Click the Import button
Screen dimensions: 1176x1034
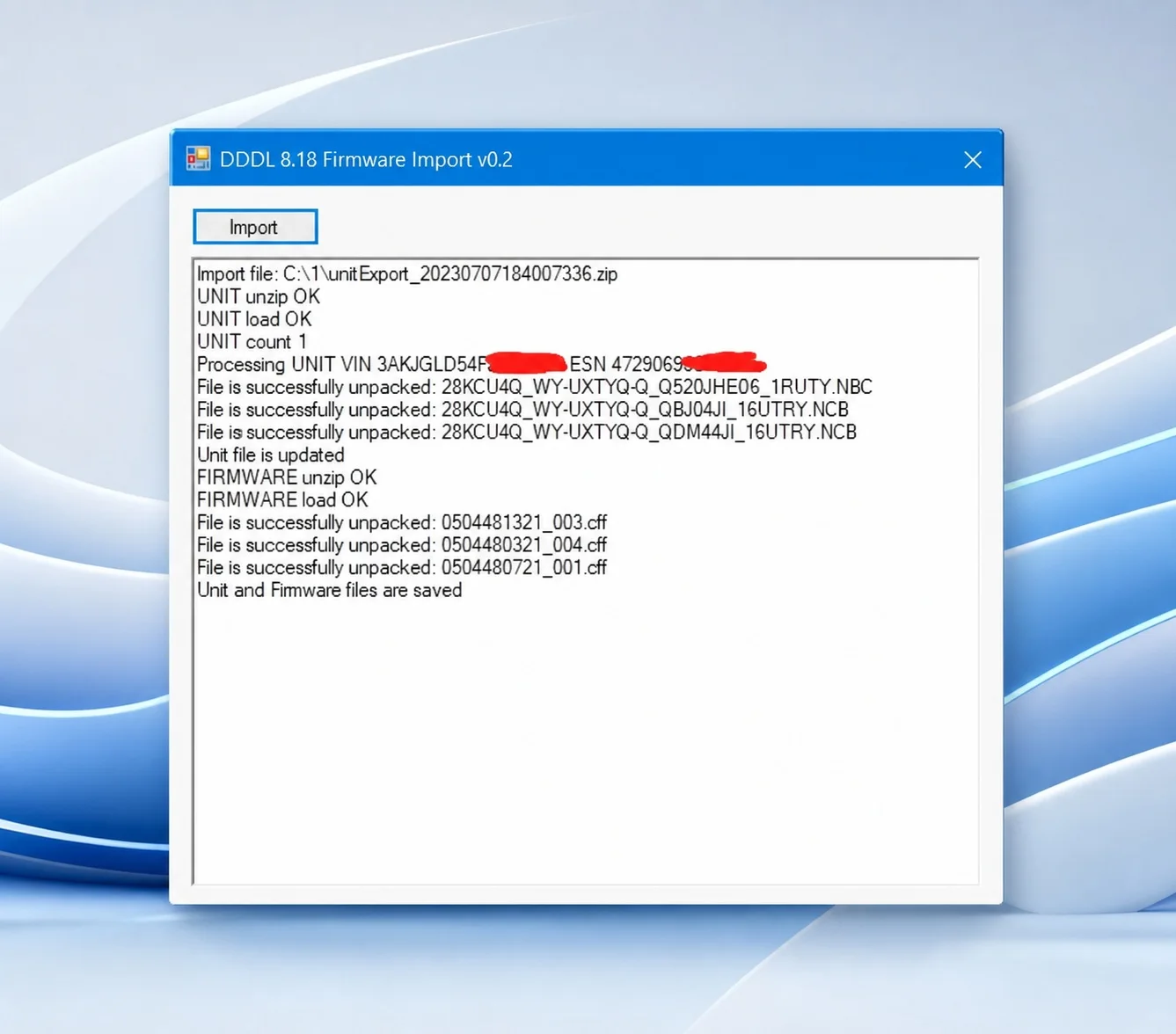(255, 227)
